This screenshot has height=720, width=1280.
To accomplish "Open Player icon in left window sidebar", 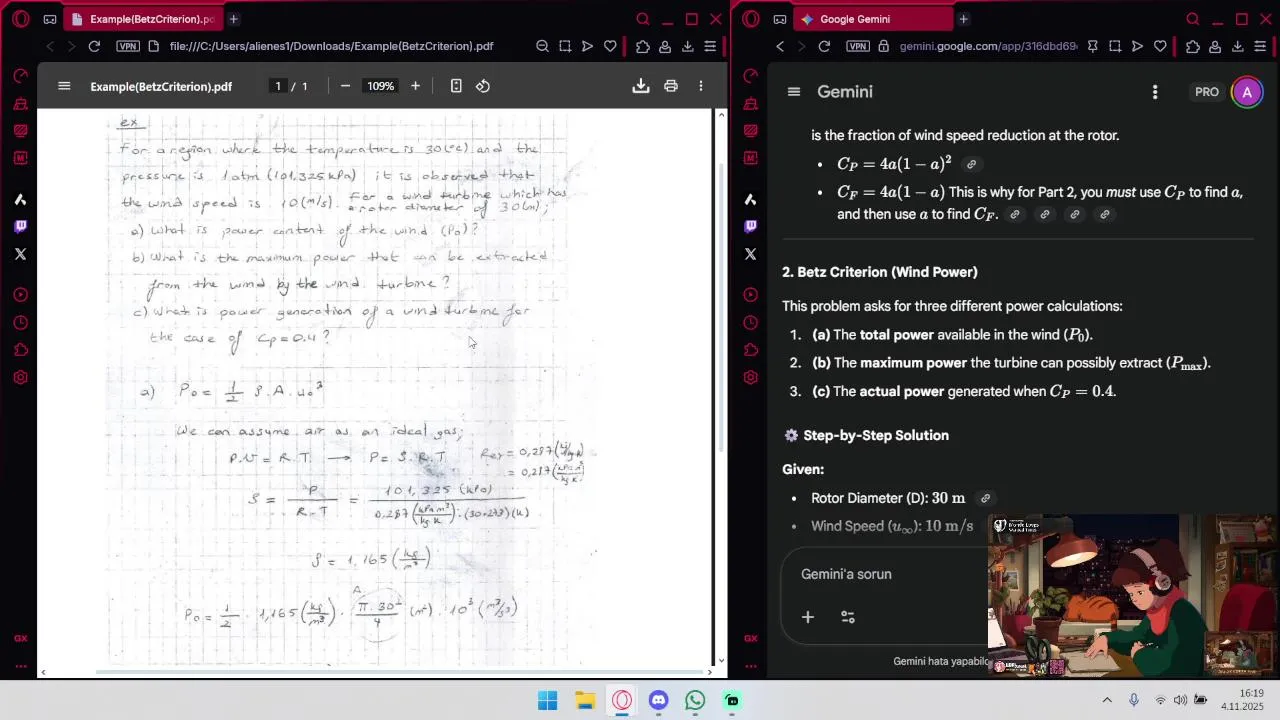I will (x=21, y=295).
